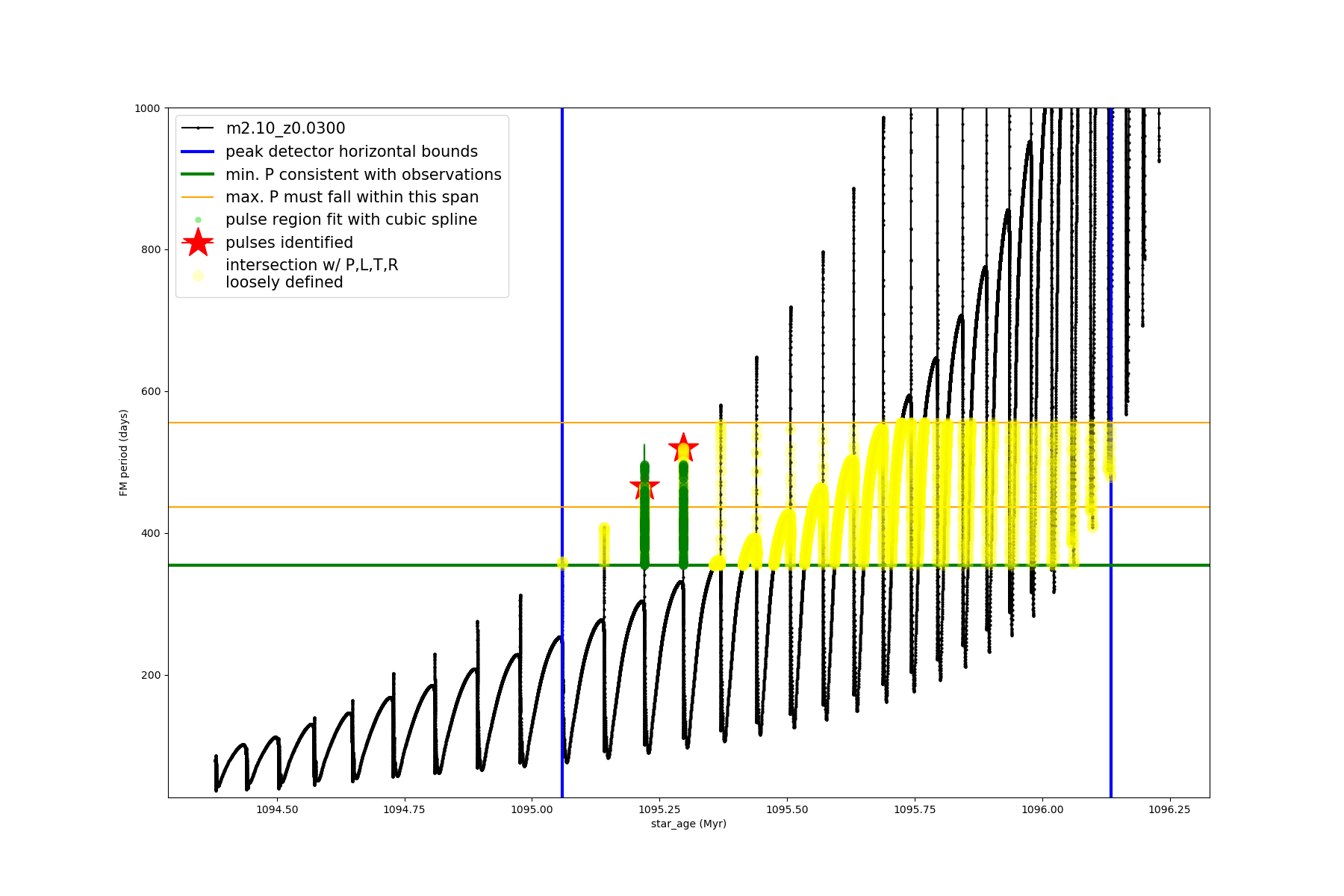Click the lower-left red star pulse marker on the plot
The height and width of the screenshot is (896, 1344).
(x=644, y=487)
